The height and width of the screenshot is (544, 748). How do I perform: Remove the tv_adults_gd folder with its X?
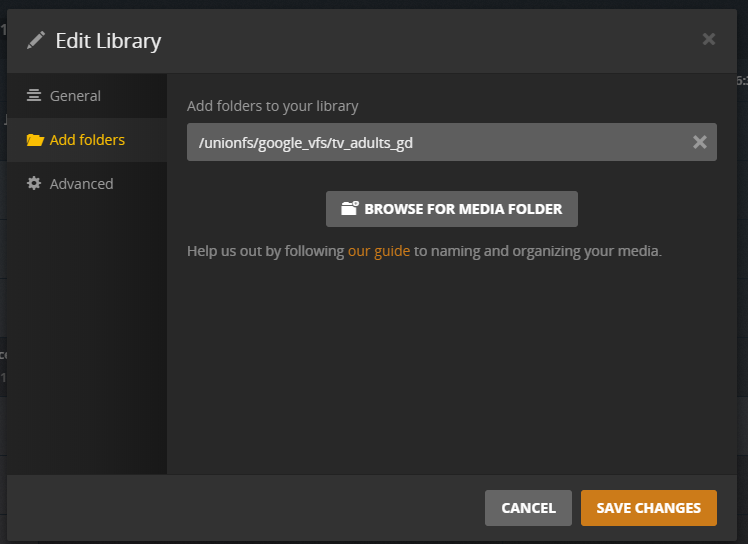pos(699,142)
